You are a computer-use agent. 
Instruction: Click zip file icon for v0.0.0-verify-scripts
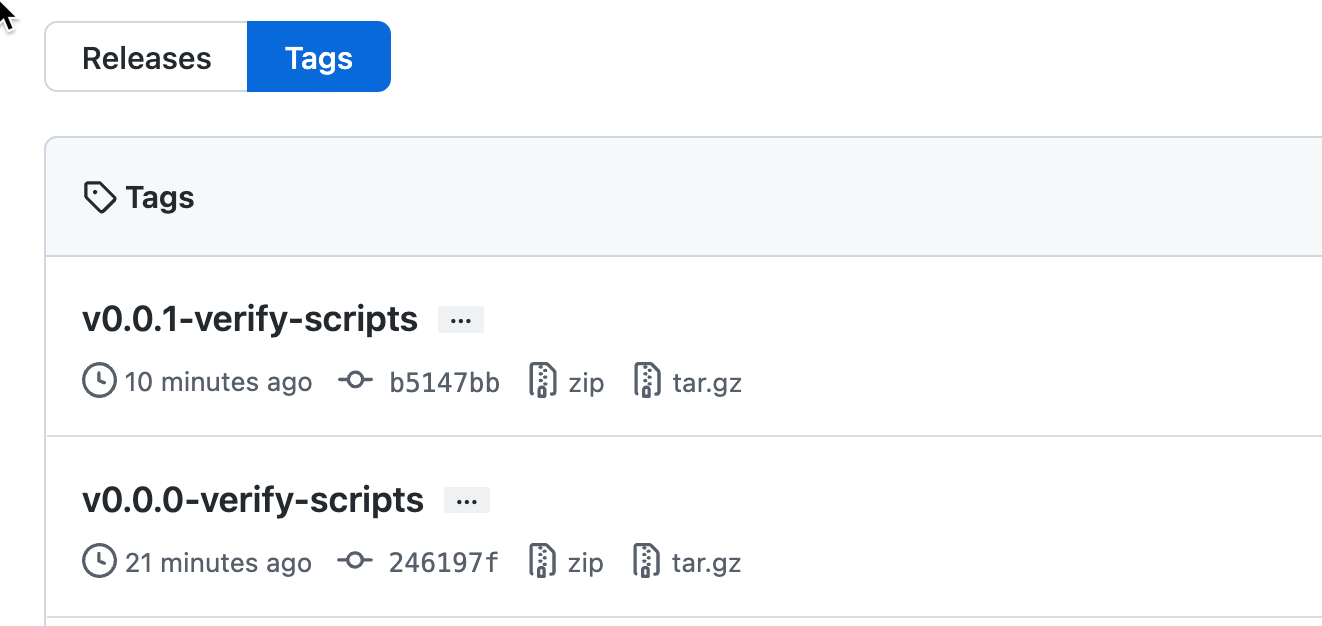542,561
